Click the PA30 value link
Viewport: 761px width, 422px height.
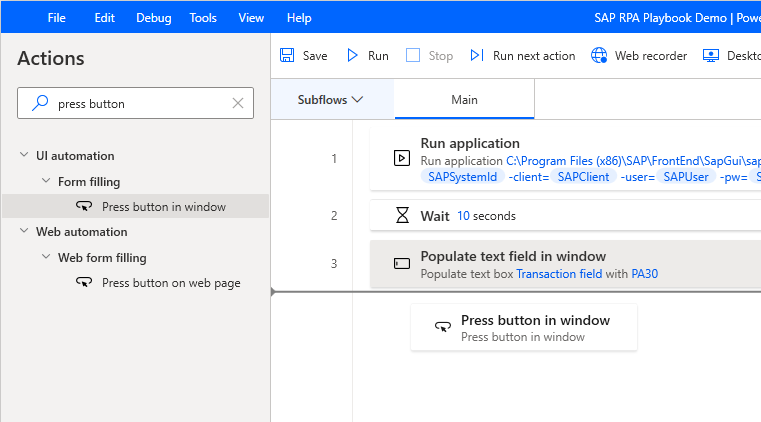645,274
